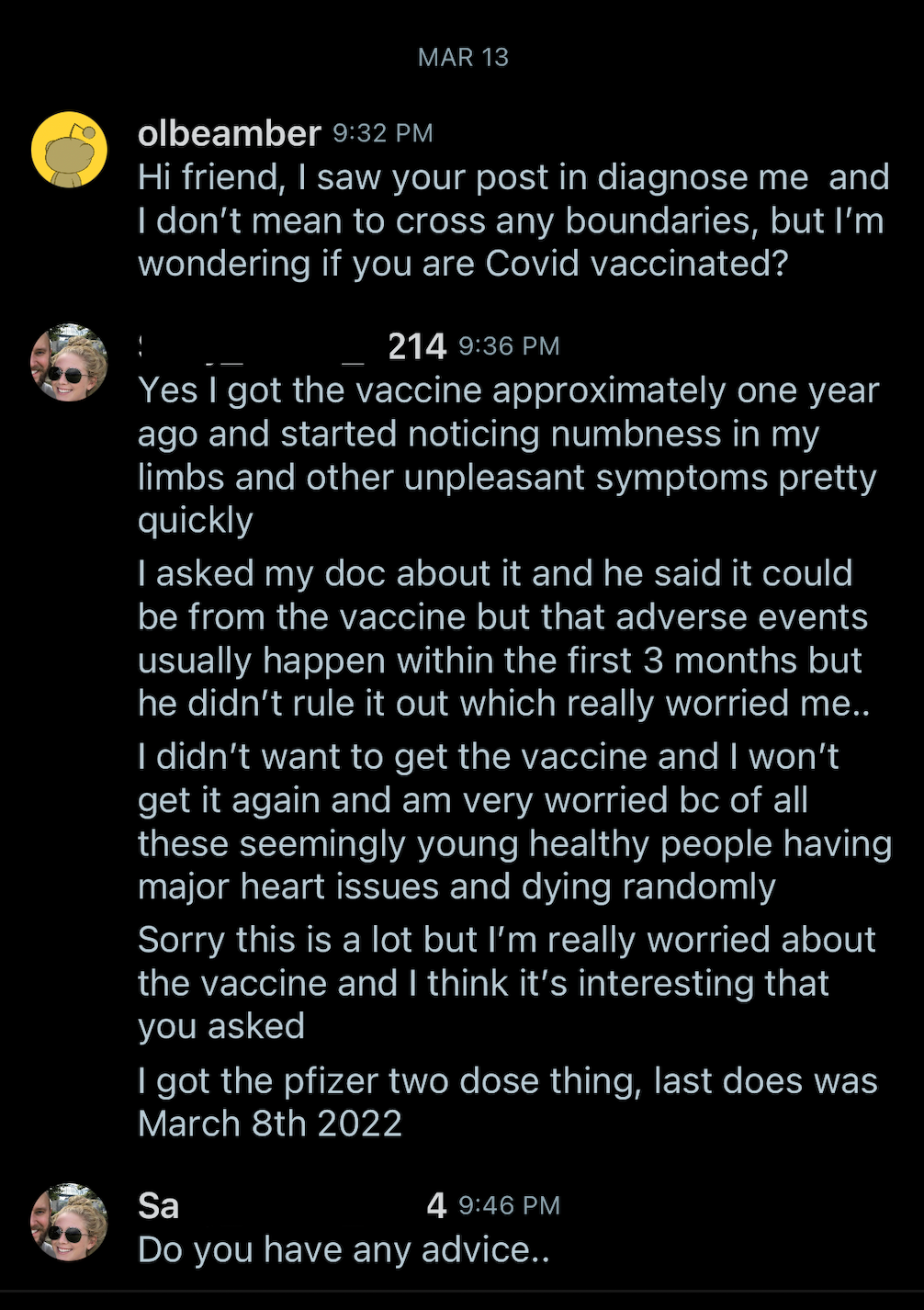
Task: Select 'Do you have any advice..' message
Action: [x=344, y=1250]
